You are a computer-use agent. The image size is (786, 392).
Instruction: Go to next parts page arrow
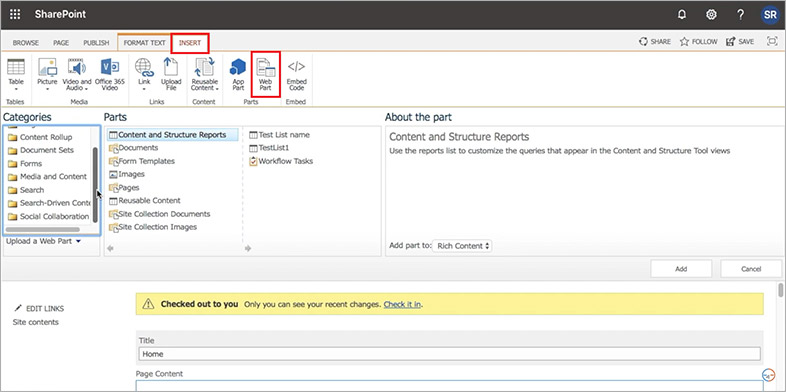click(248, 248)
